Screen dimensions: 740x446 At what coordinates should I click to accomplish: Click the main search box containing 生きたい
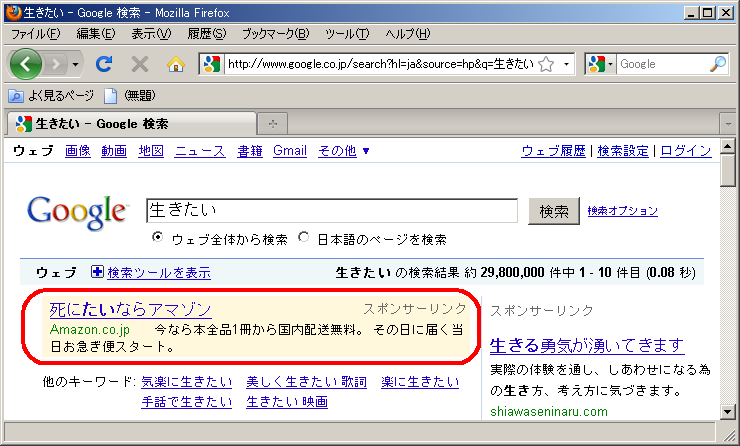click(332, 210)
